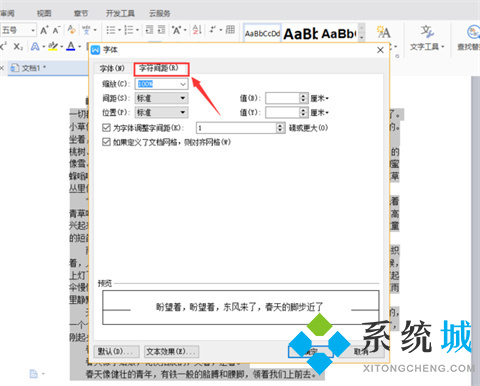Image resolution: width=480 pixels, height=386 pixels.
Task: Click the increase indent icon
Action: click(161, 30)
